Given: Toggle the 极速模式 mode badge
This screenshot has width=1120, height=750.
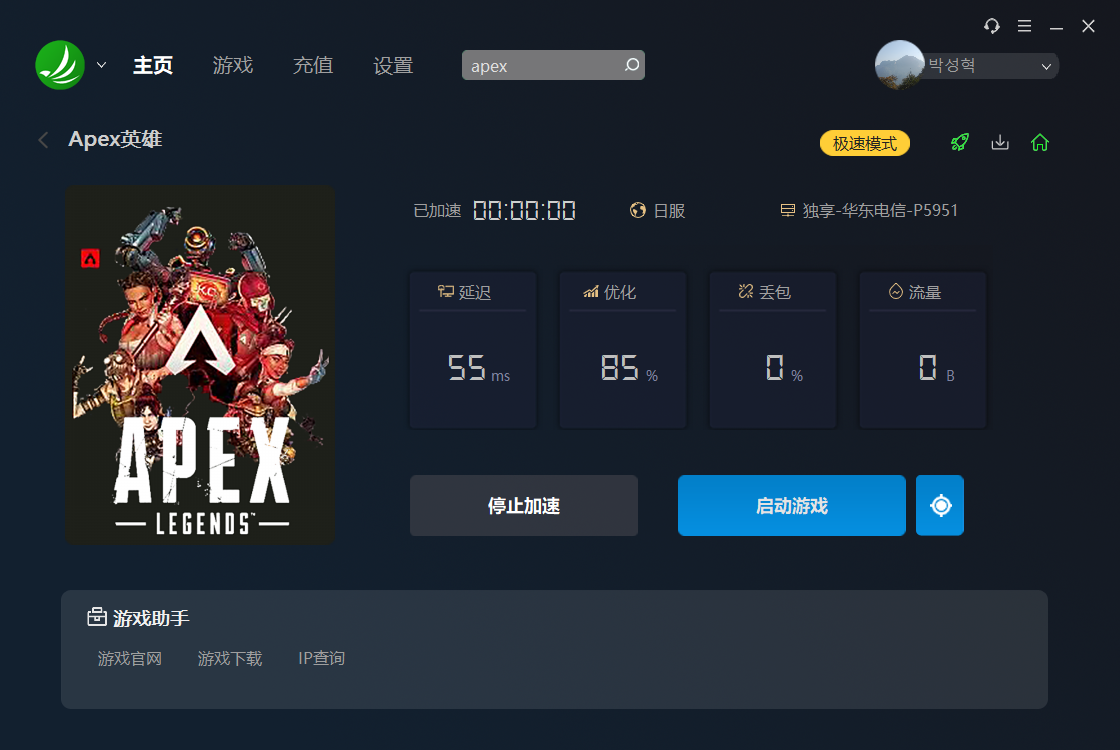Looking at the screenshot, I should point(864,143).
